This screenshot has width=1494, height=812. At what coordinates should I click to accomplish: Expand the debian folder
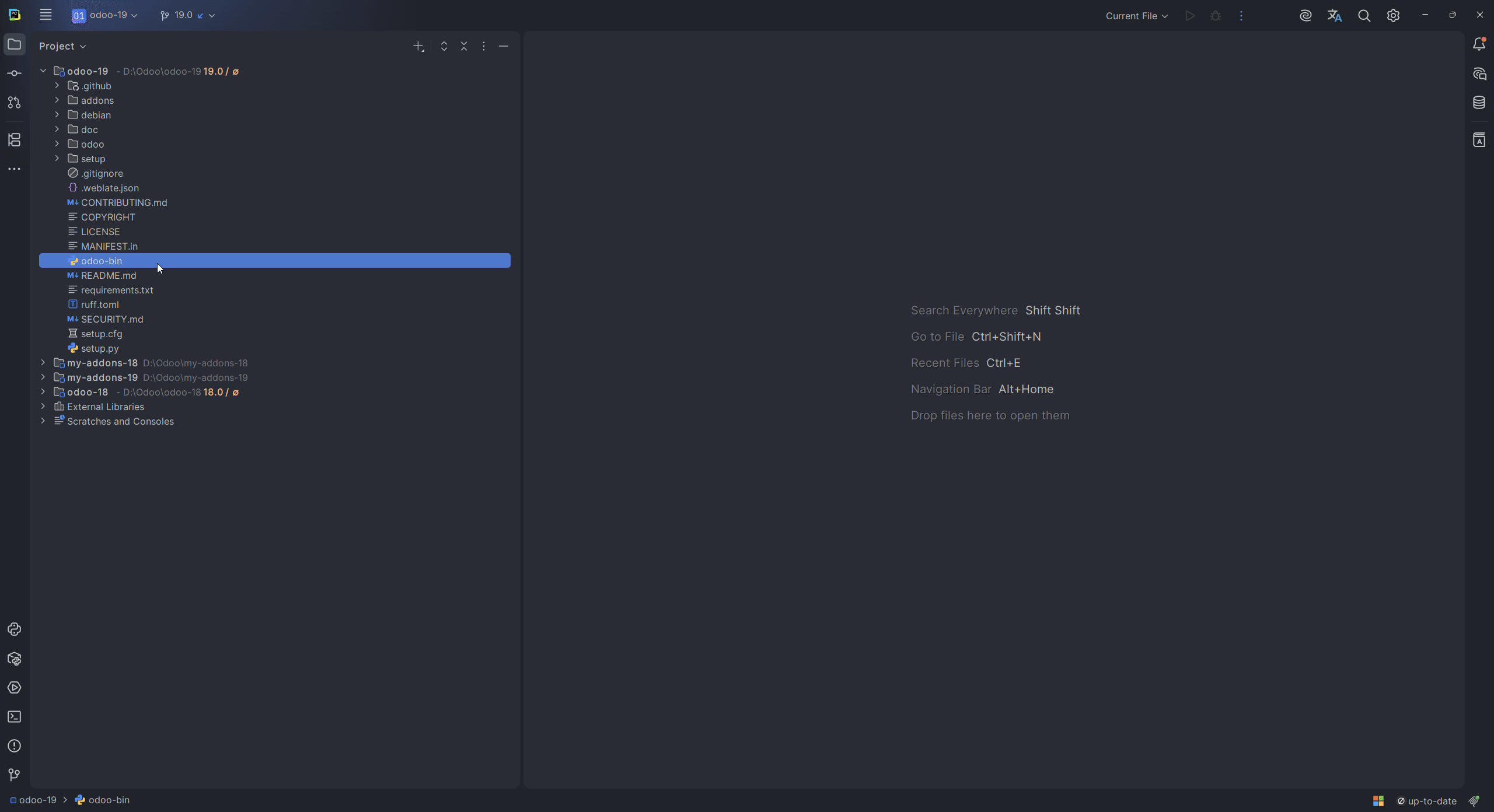pyautogui.click(x=57, y=115)
